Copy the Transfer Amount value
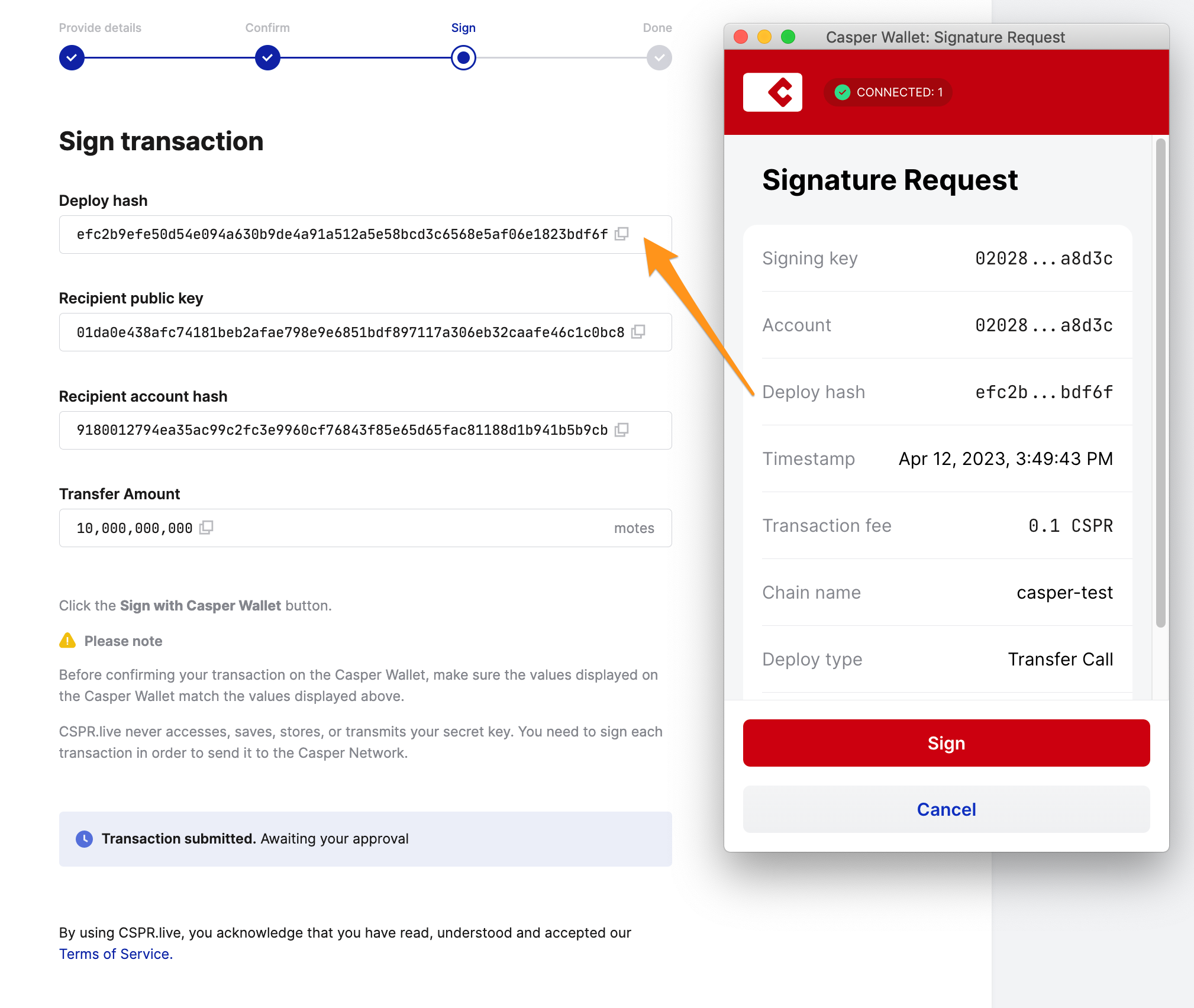Screen dimensions: 1194x1008 [206, 527]
